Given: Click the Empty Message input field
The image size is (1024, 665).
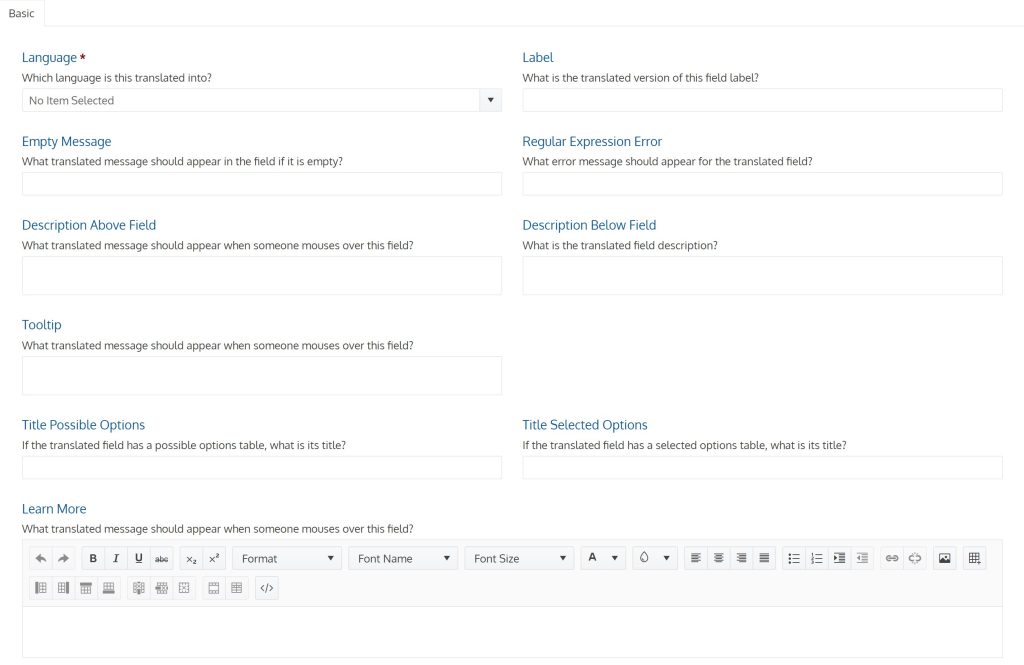Looking at the screenshot, I should tap(262, 184).
